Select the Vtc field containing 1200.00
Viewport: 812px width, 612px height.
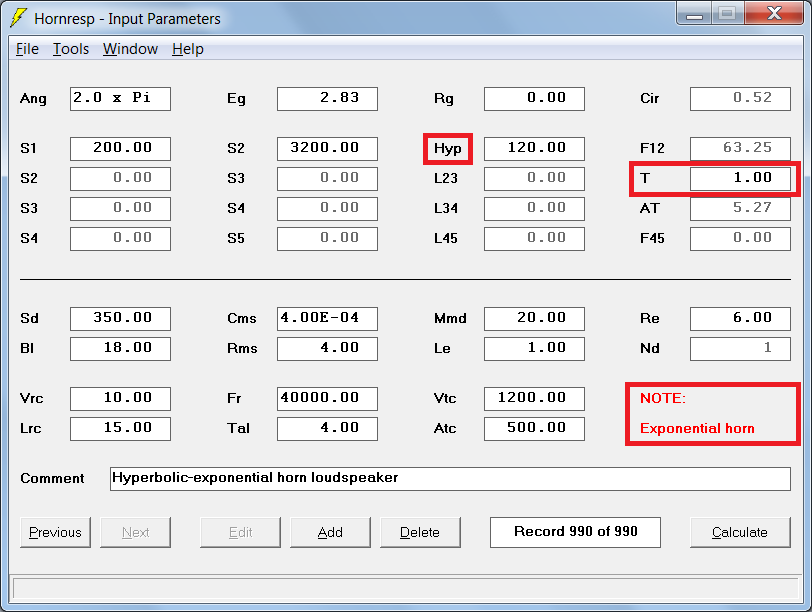(534, 399)
